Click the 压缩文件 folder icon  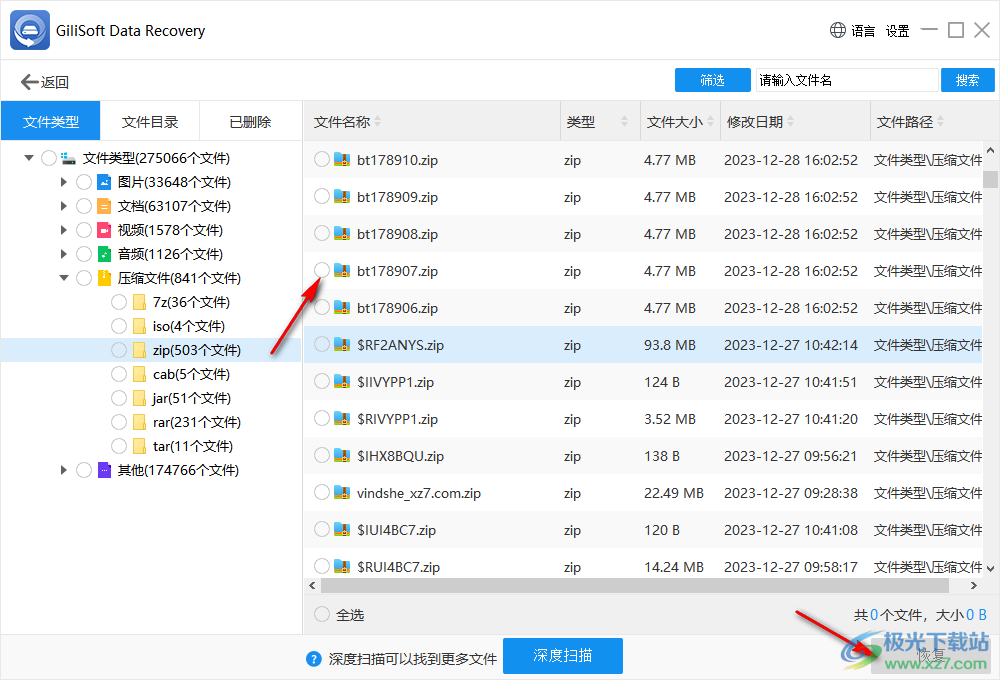(104, 277)
